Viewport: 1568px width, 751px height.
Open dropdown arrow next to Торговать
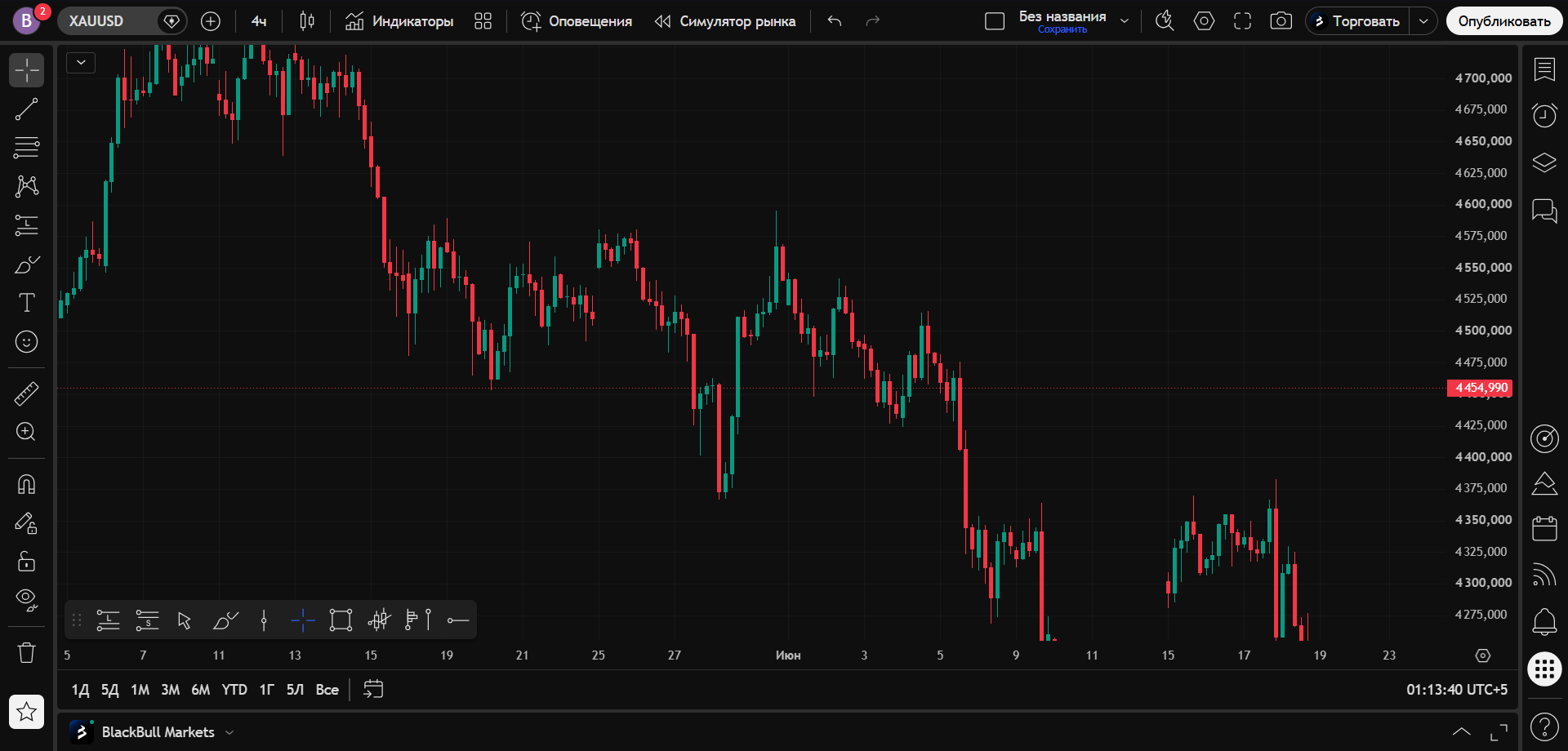[x=1423, y=21]
